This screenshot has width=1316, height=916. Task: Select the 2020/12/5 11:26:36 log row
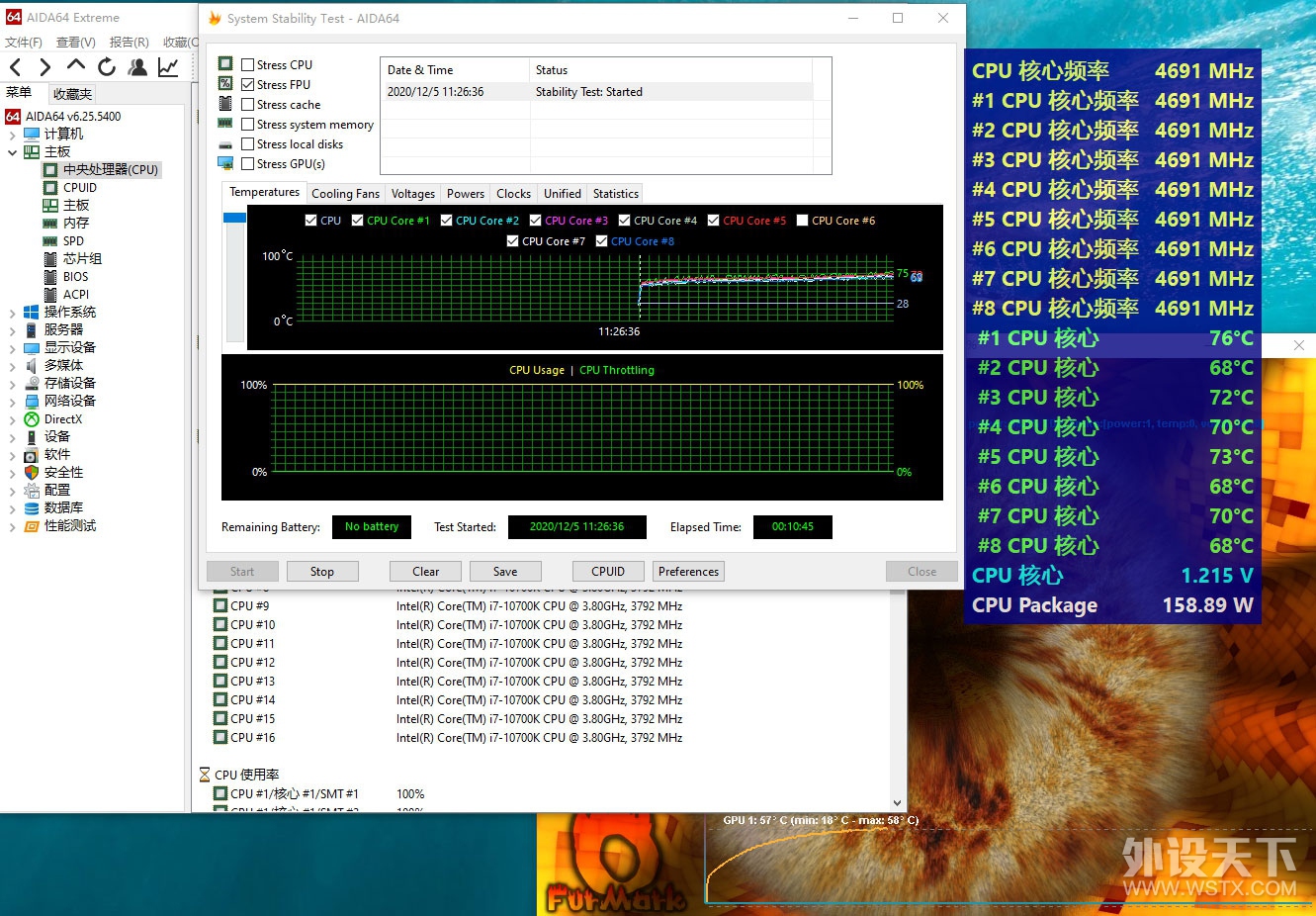coord(598,92)
